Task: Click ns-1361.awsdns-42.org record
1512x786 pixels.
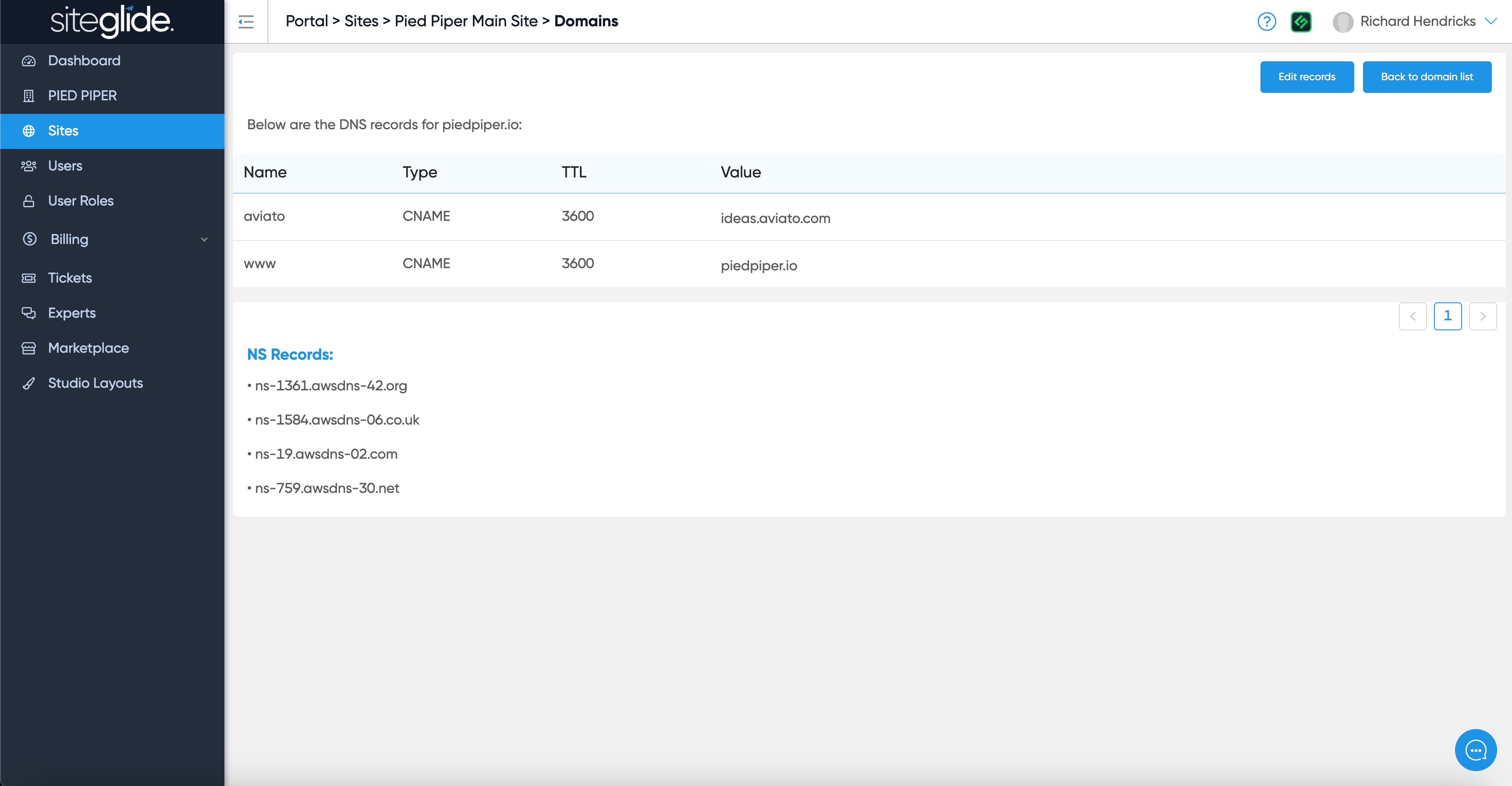Action: [x=331, y=386]
